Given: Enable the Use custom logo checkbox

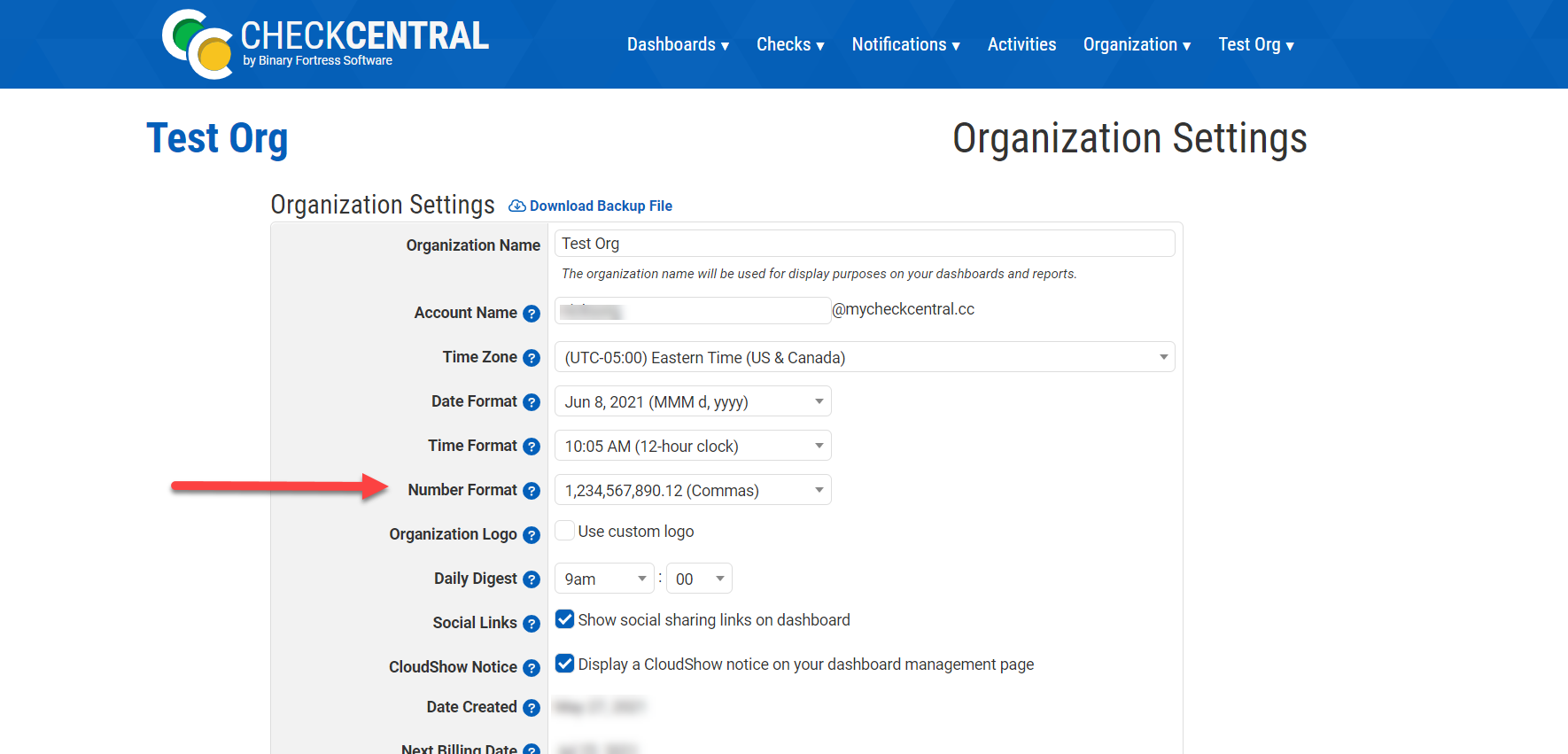Looking at the screenshot, I should pyautogui.click(x=564, y=531).
